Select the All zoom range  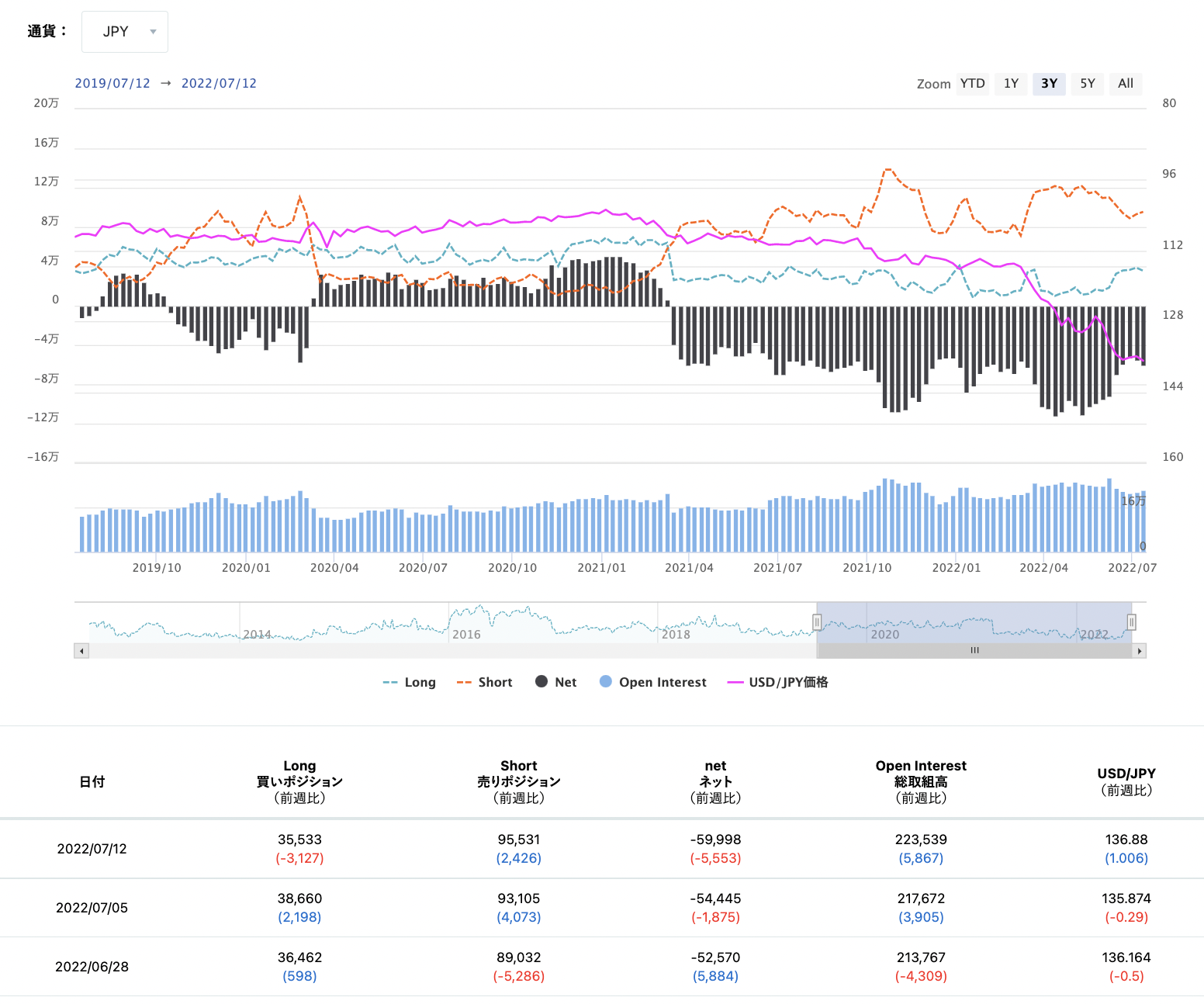point(1126,84)
